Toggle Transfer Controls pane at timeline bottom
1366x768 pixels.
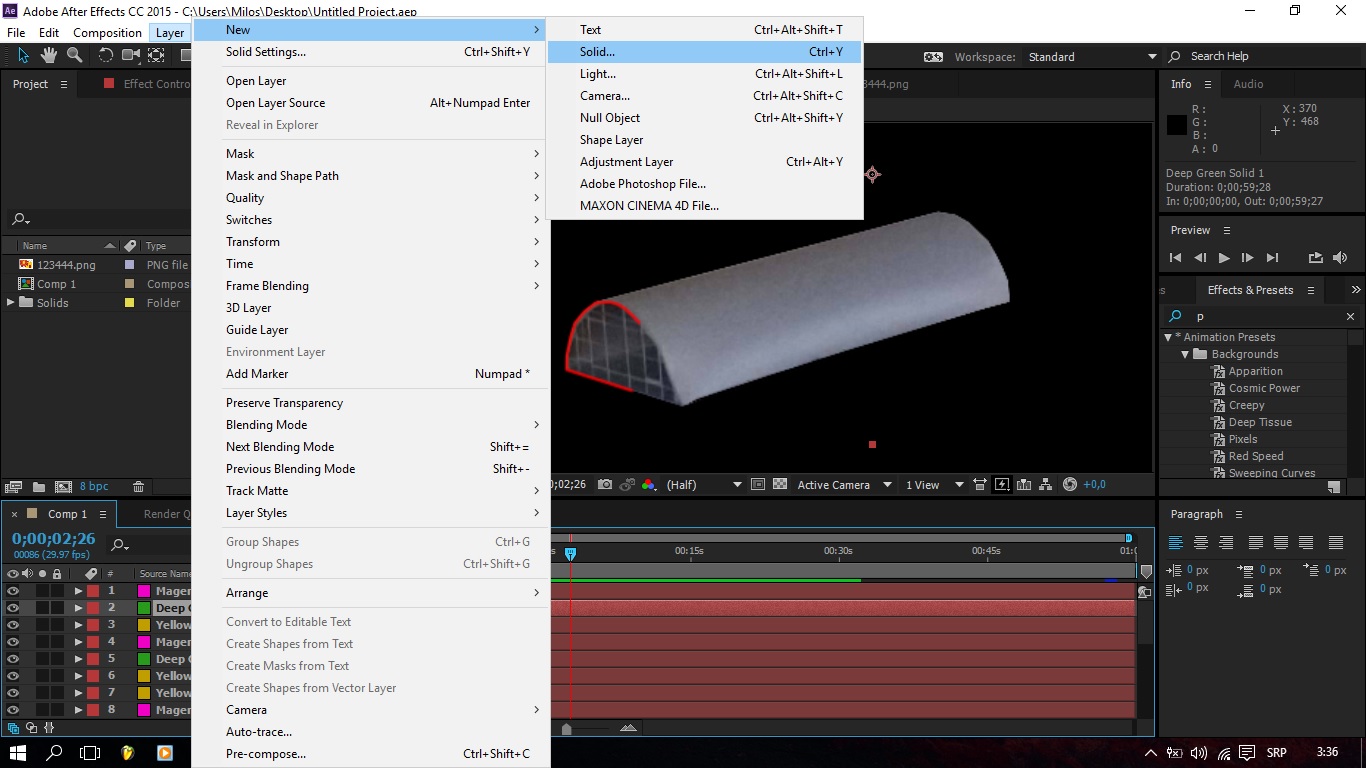31,728
